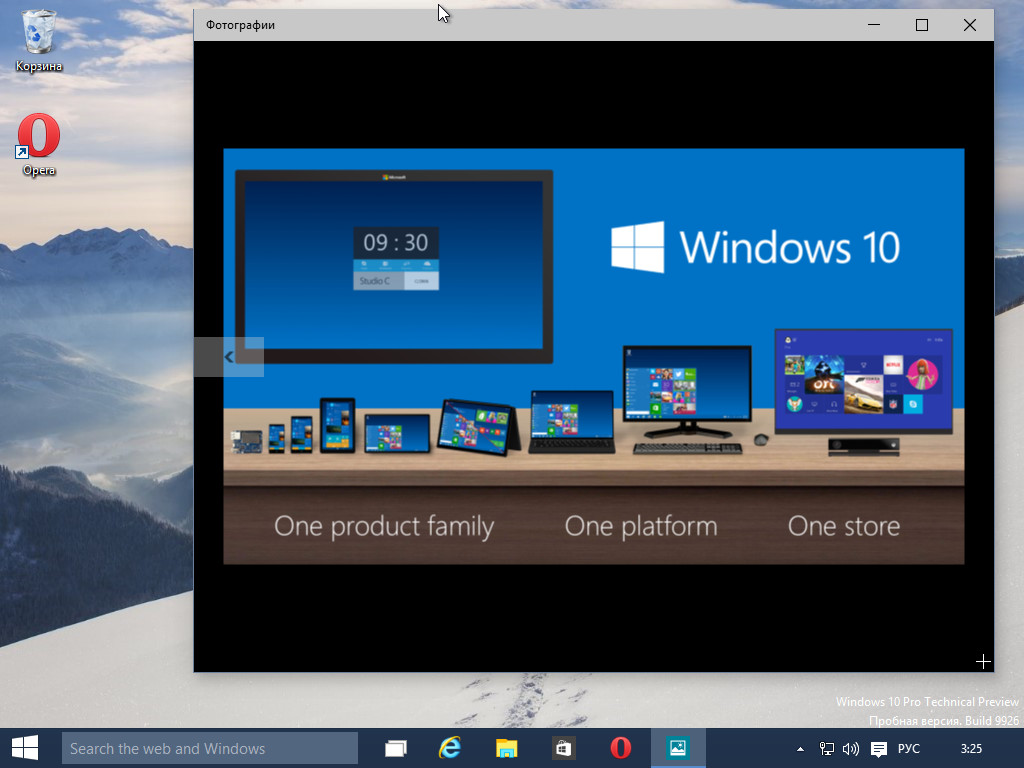Select the Photos app taskbar icon
This screenshot has height=768, width=1024.
tap(678, 748)
